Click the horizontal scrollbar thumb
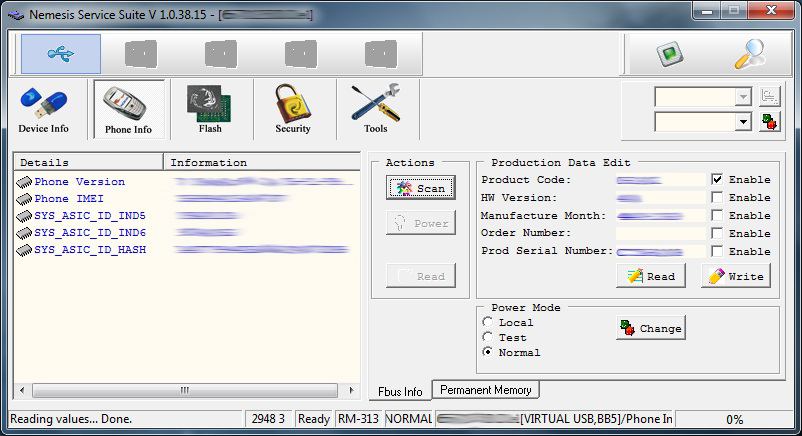802x436 pixels. pyautogui.click(x=185, y=390)
